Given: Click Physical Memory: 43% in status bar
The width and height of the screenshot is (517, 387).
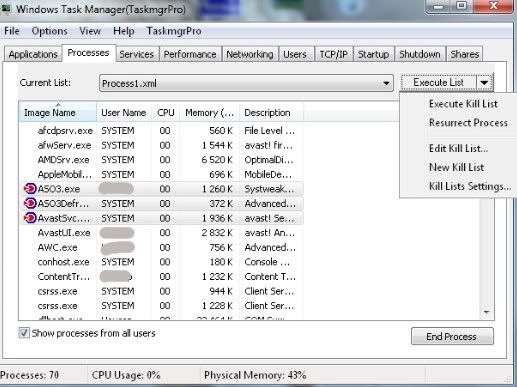Looking at the screenshot, I should 255,375.
